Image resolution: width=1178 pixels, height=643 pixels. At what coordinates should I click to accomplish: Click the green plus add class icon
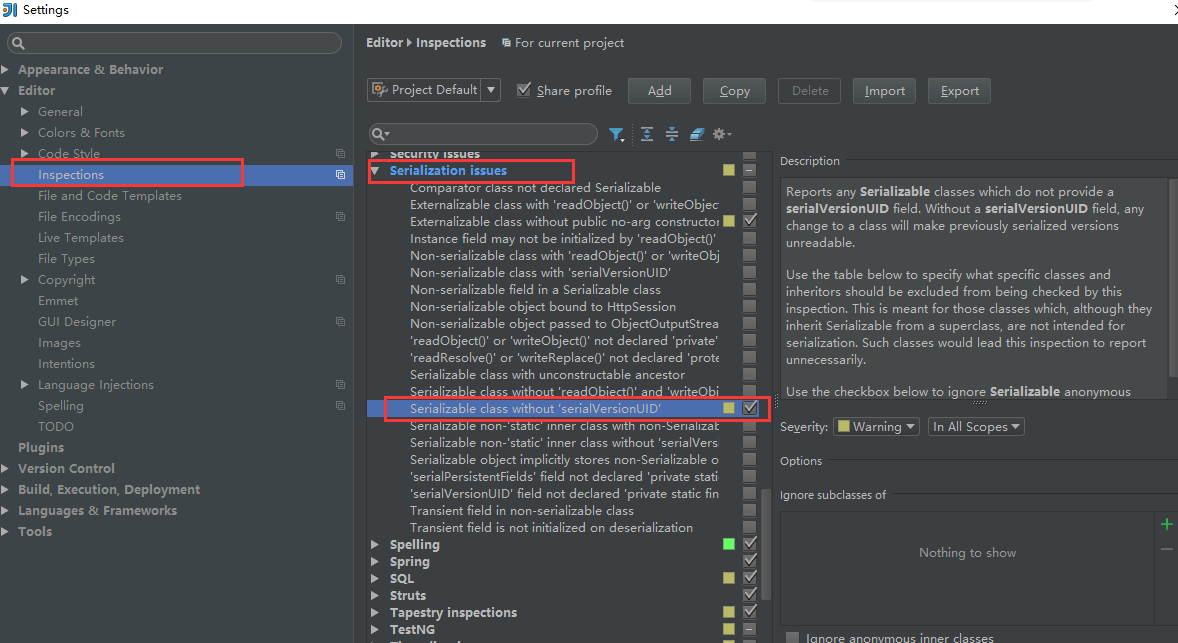[1167, 524]
